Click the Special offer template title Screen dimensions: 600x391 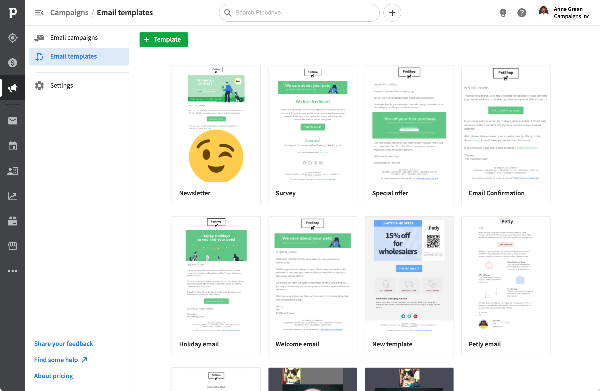point(390,193)
